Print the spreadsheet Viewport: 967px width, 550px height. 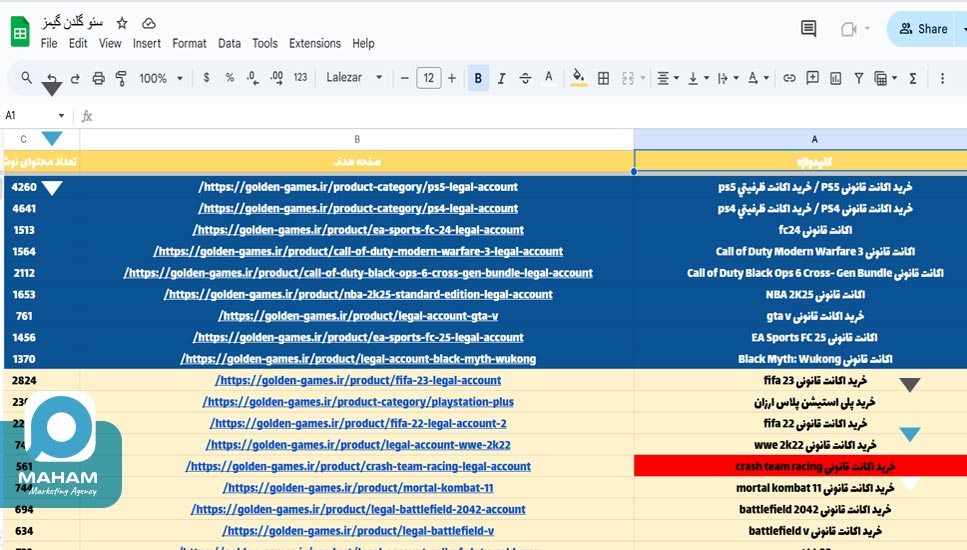coord(98,78)
